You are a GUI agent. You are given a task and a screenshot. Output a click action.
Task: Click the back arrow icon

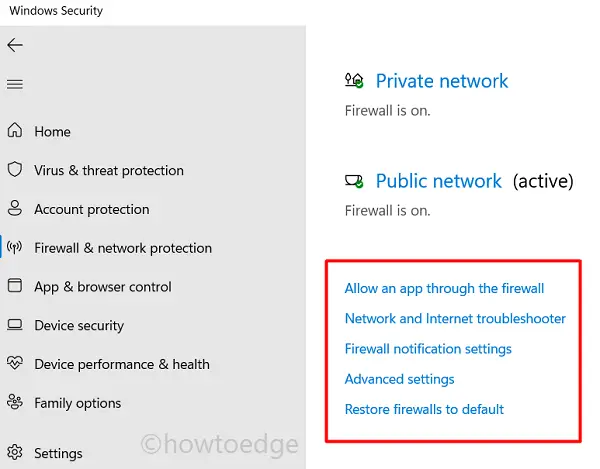point(15,45)
